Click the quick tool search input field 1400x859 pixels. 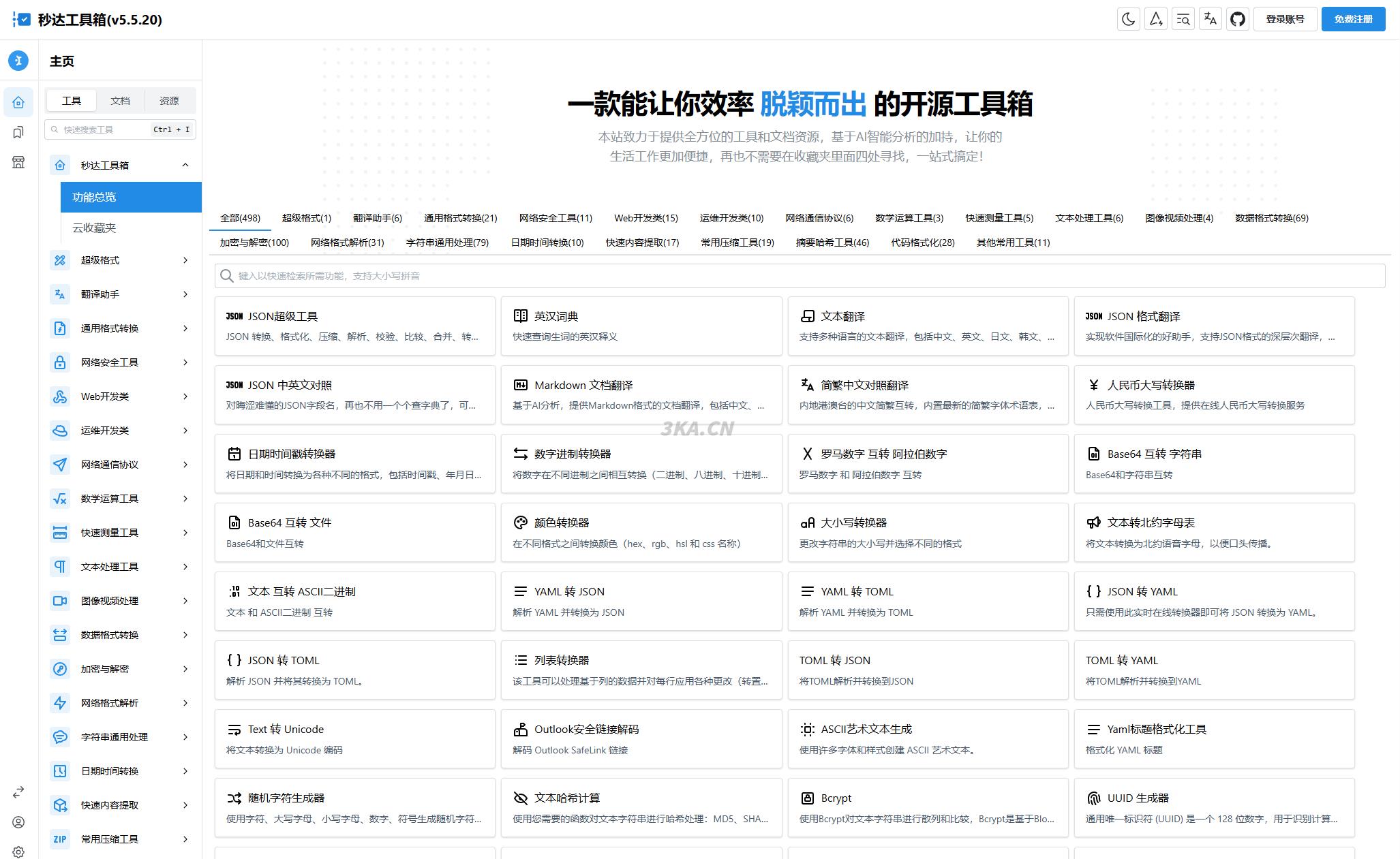106,129
